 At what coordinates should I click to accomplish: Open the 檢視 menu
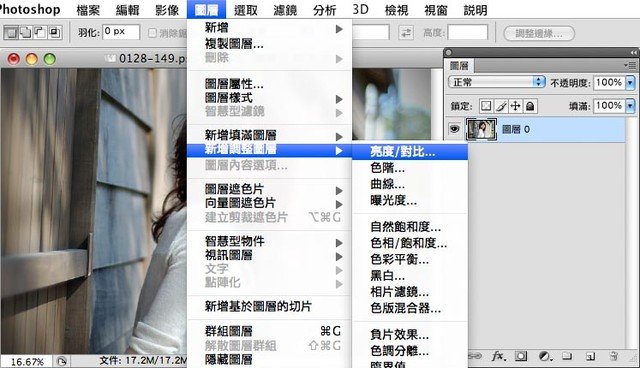(396, 10)
